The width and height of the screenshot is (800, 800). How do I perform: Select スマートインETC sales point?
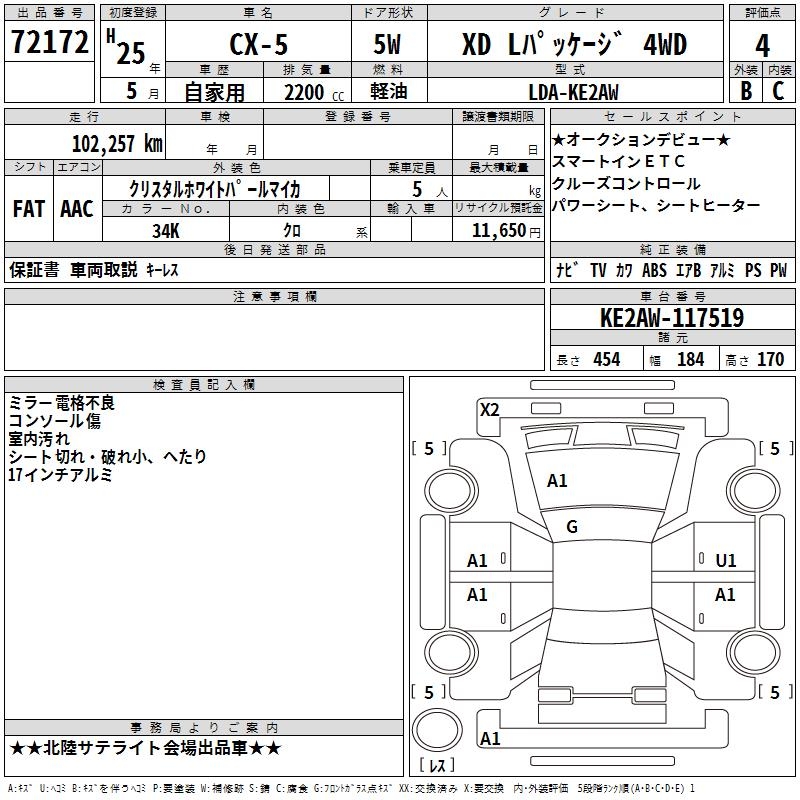coord(618,161)
